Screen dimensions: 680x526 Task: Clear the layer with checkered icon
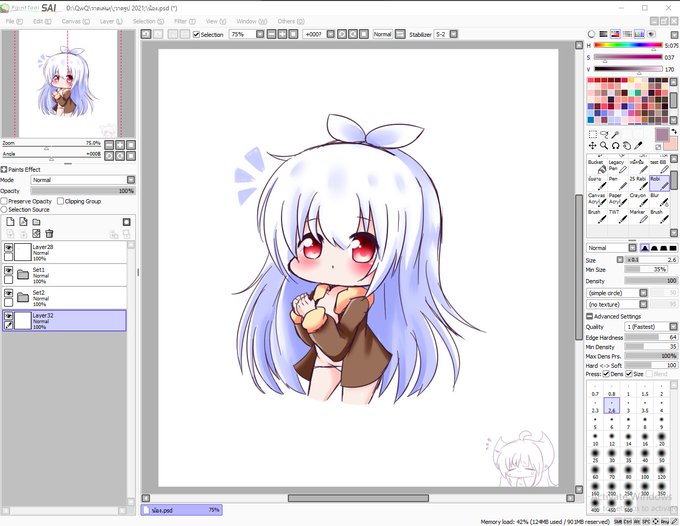click(x=36, y=234)
